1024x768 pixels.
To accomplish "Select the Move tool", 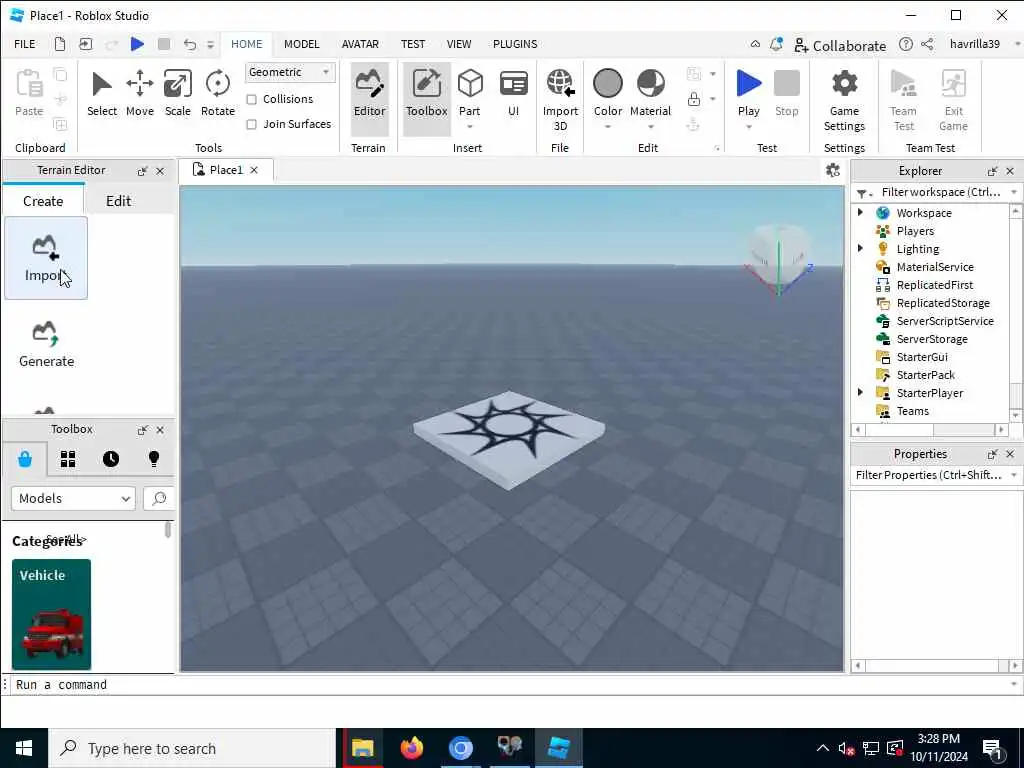I will point(140,93).
